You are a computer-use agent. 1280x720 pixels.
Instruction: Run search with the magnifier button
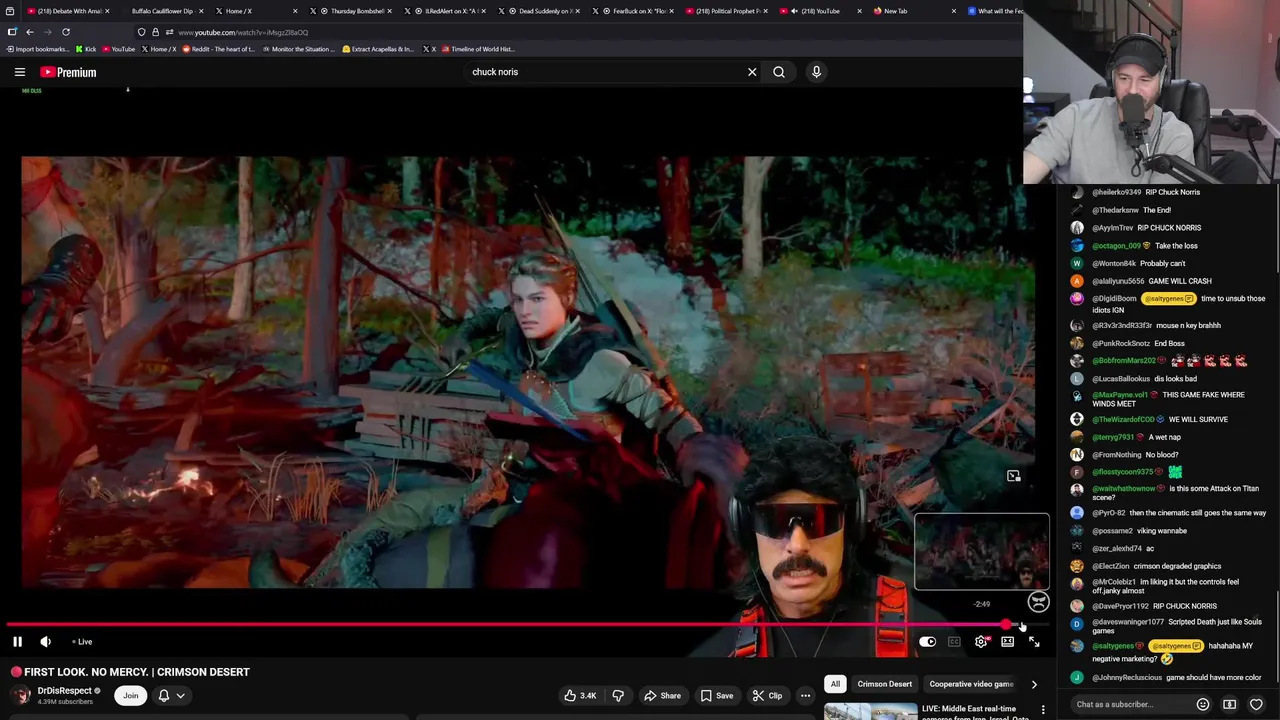pyautogui.click(x=779, y=72)
